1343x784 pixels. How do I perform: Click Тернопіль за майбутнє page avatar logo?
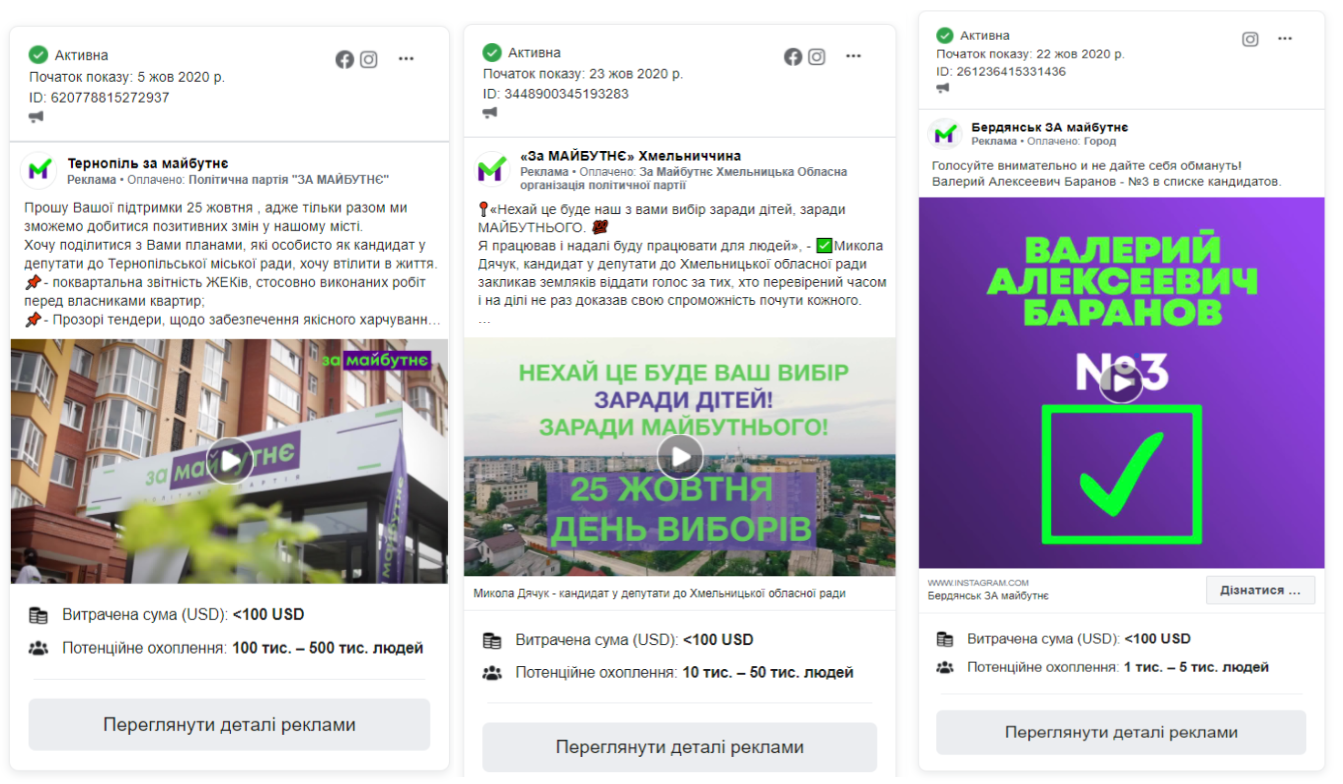coord(39,171)
